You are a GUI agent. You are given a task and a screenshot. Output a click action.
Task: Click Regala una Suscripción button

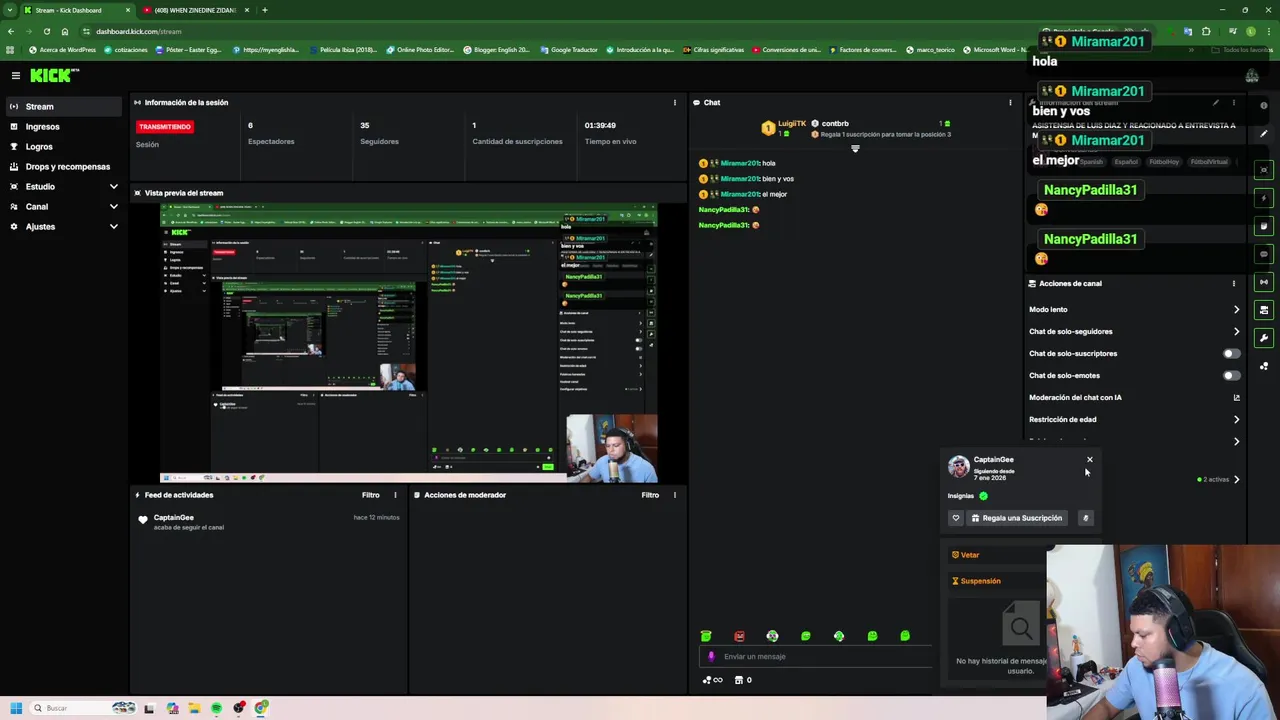click(1016, 518)
